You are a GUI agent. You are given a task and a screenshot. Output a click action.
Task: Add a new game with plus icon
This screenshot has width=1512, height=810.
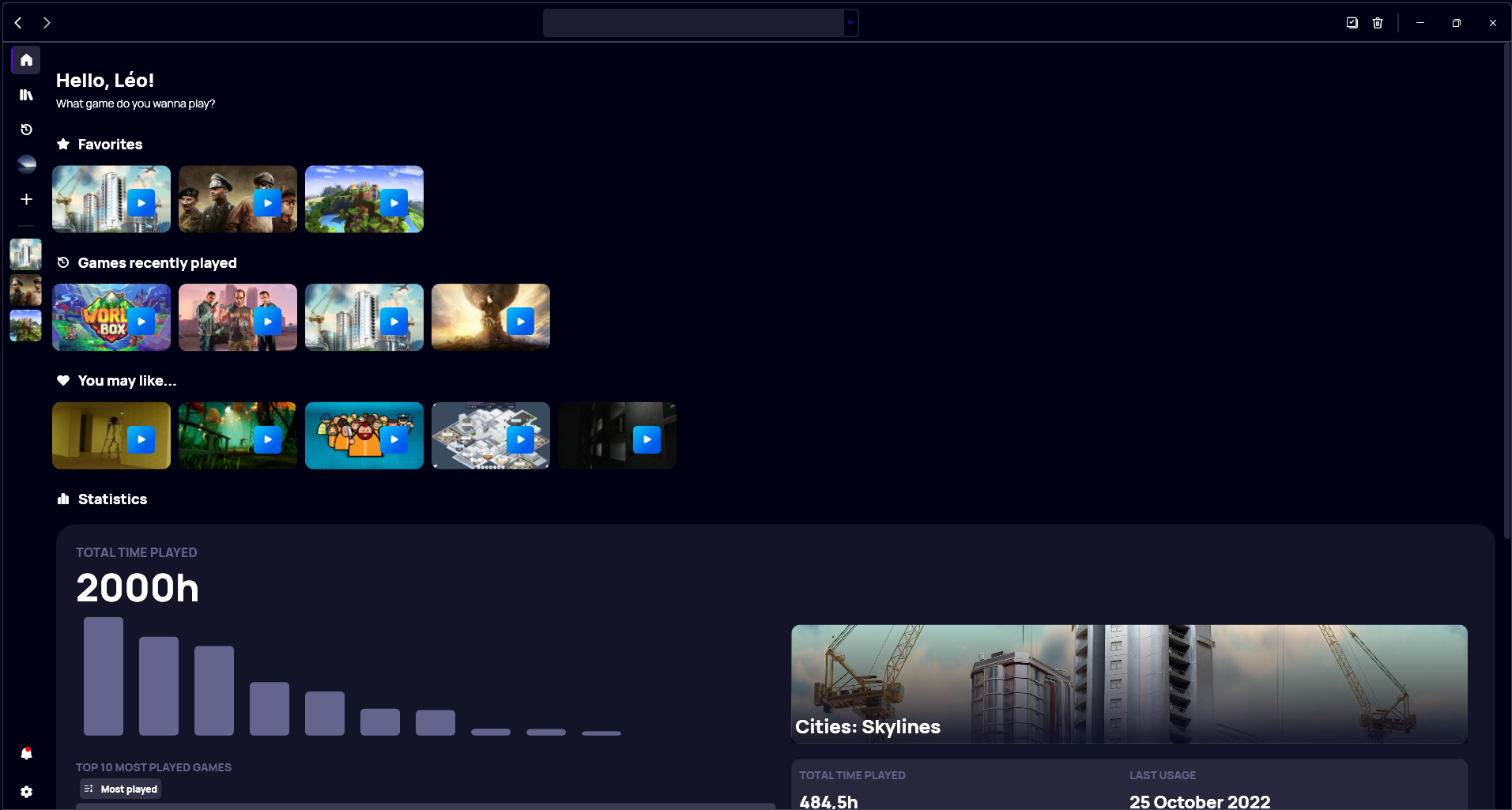click(26, 199)
